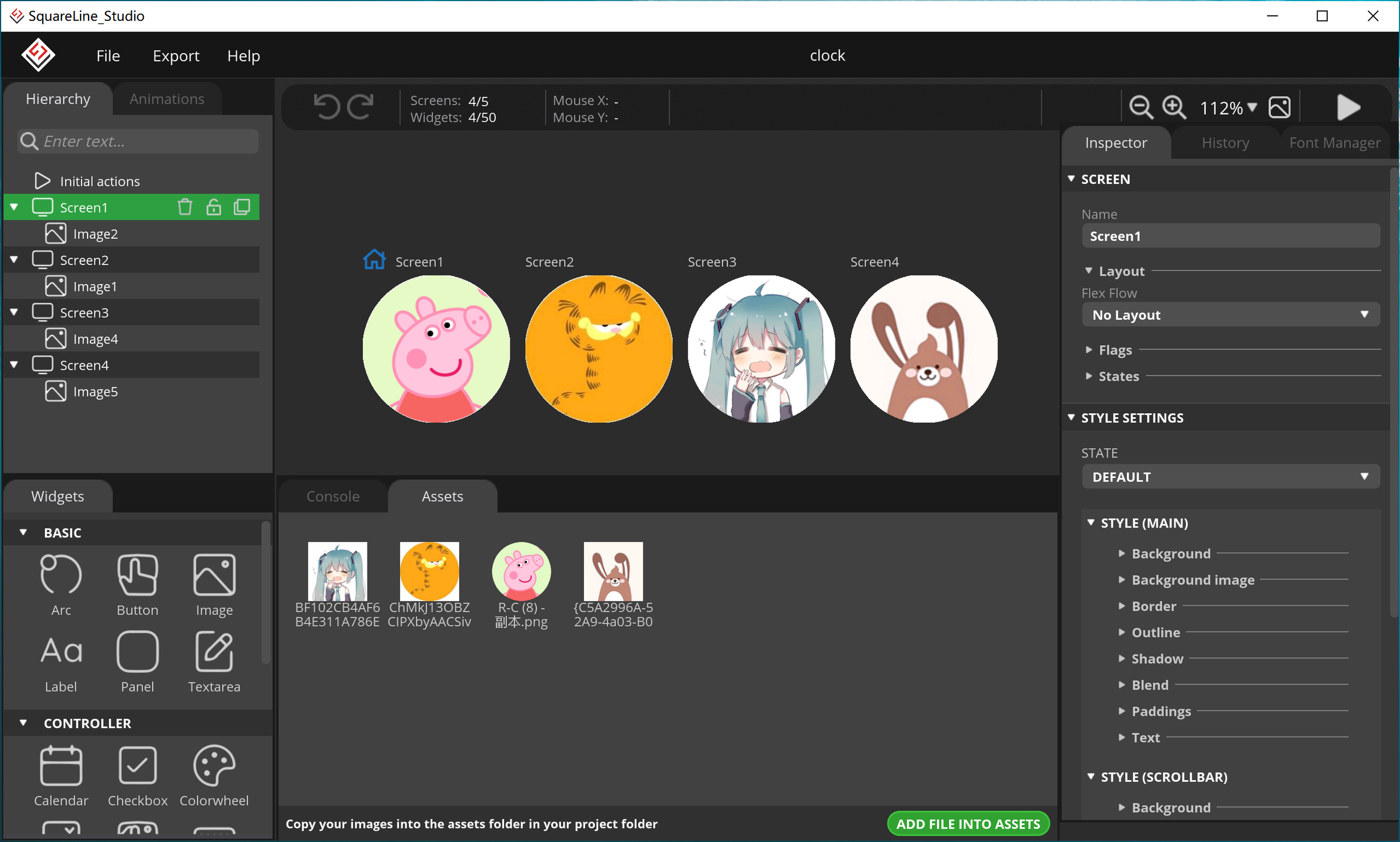Collapse the Screen2 tree node

tap(14, 260)
